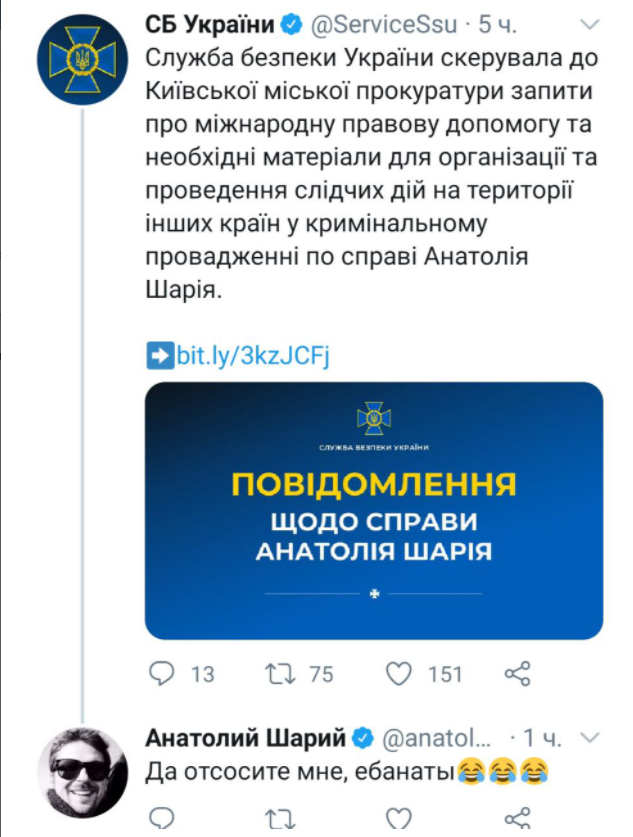Like the СБ України tweet with the heart
The image size is (633, 837).
point(399,674)
